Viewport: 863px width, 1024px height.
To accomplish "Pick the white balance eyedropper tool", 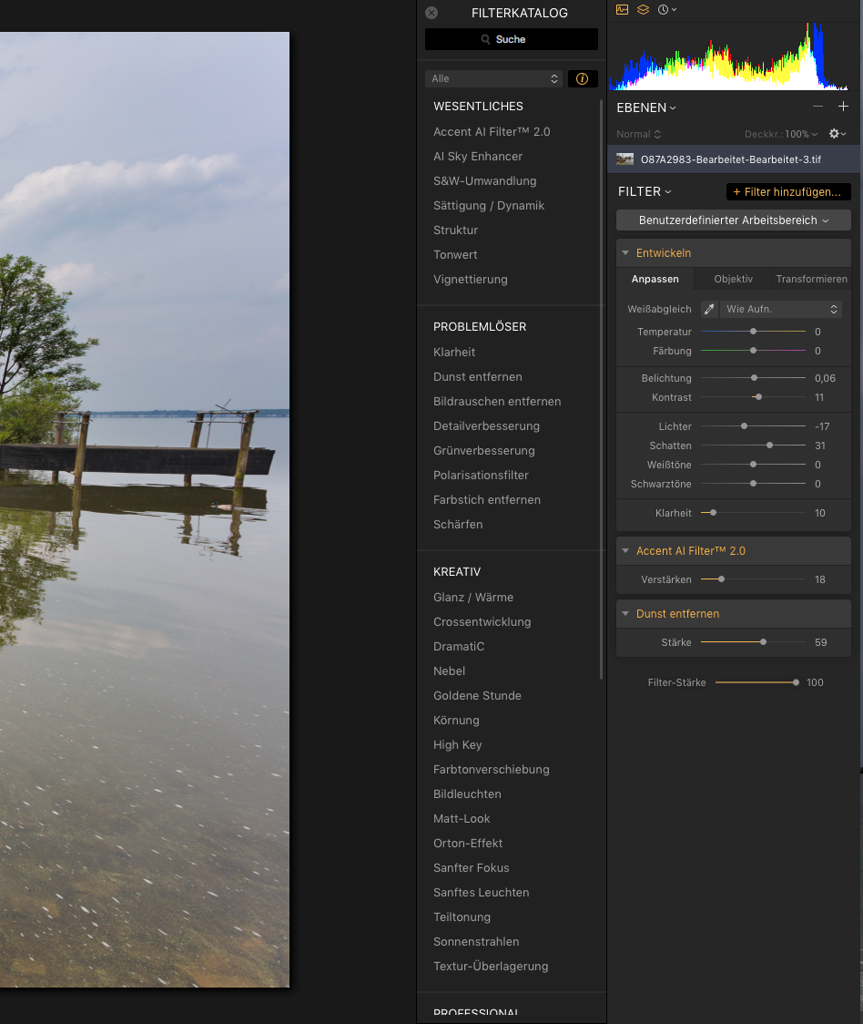I will click(x=709, y=310).
